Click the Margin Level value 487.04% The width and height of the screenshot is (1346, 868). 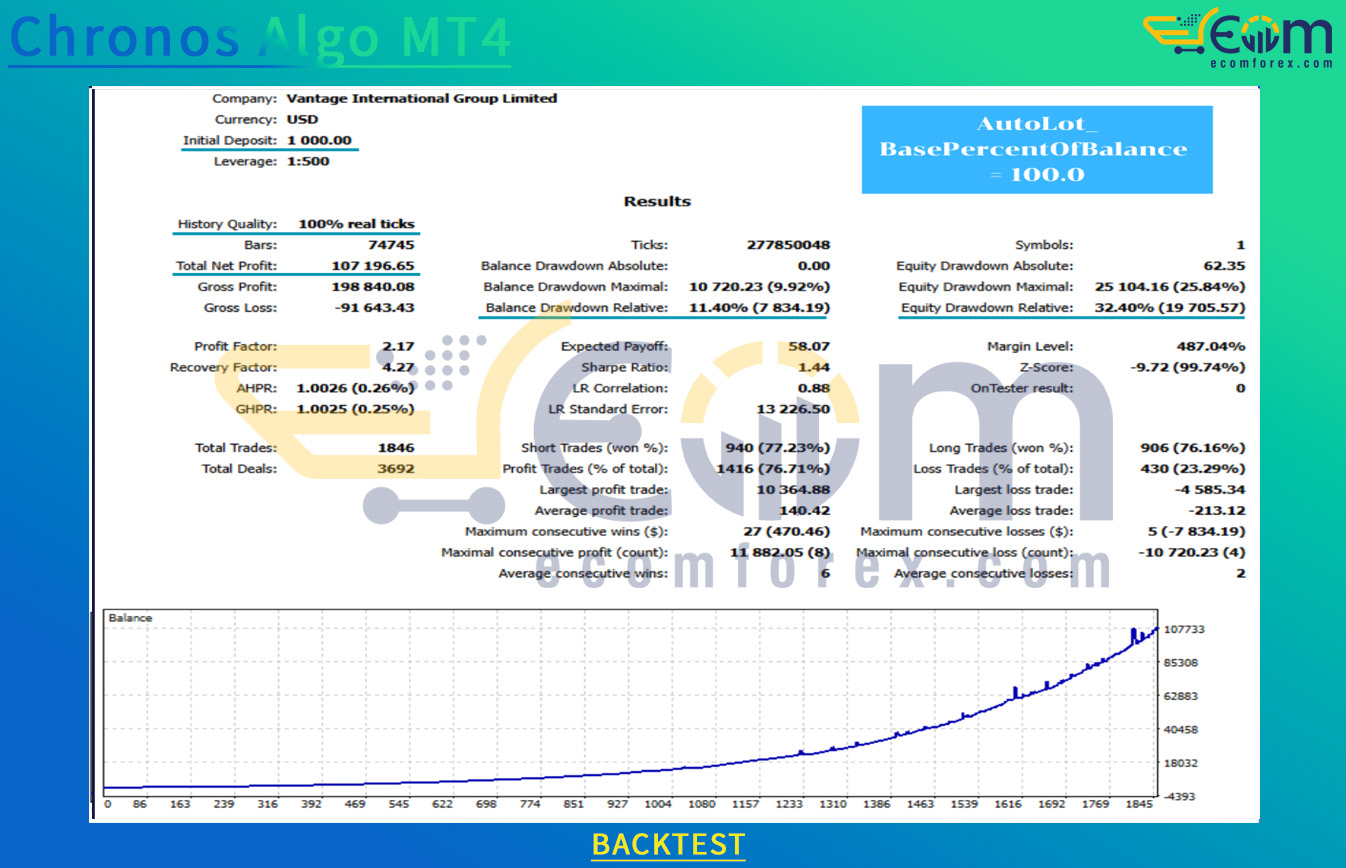(x=1212, y=347)
